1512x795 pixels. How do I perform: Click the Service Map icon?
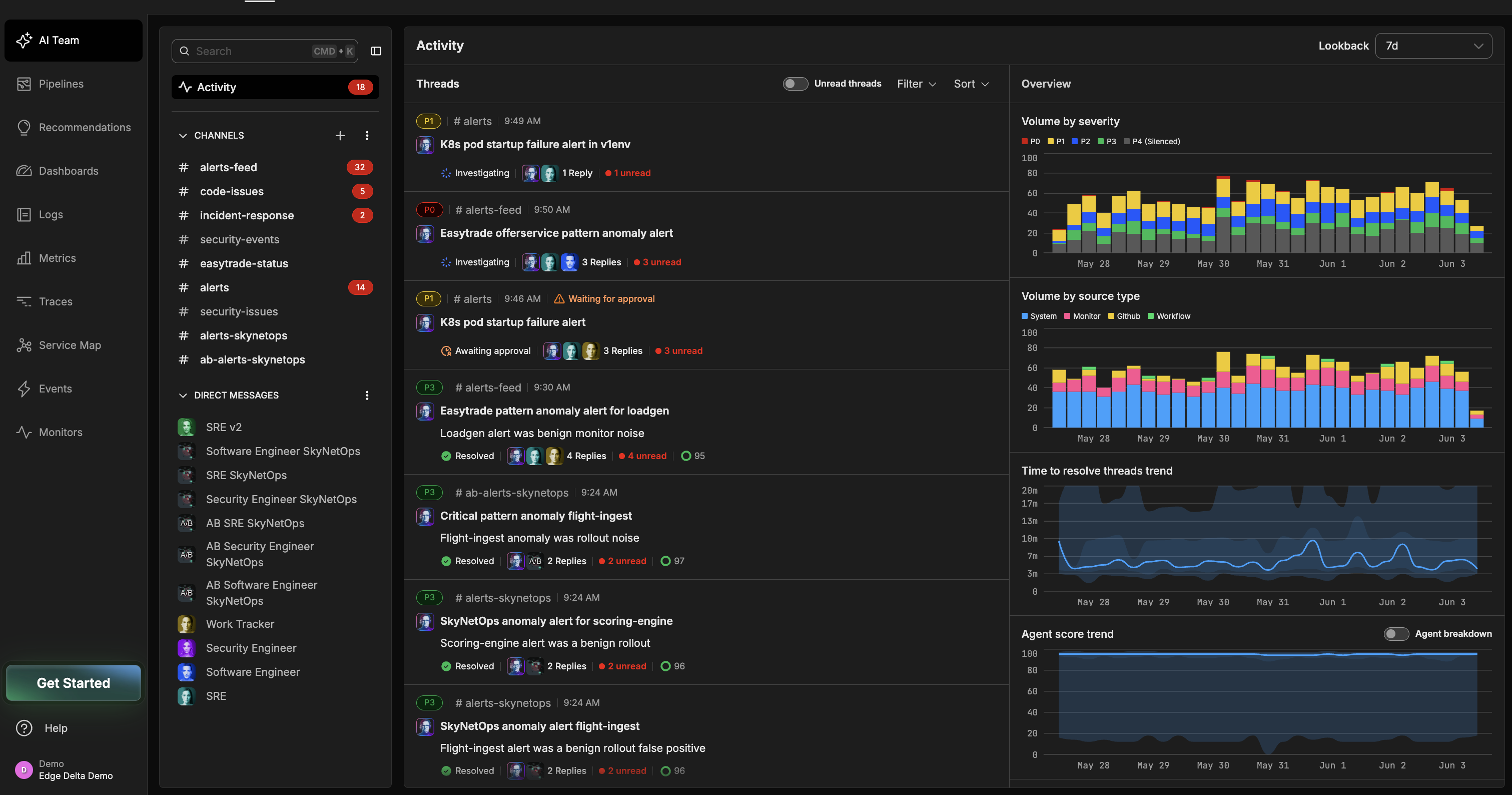(24, 344)
